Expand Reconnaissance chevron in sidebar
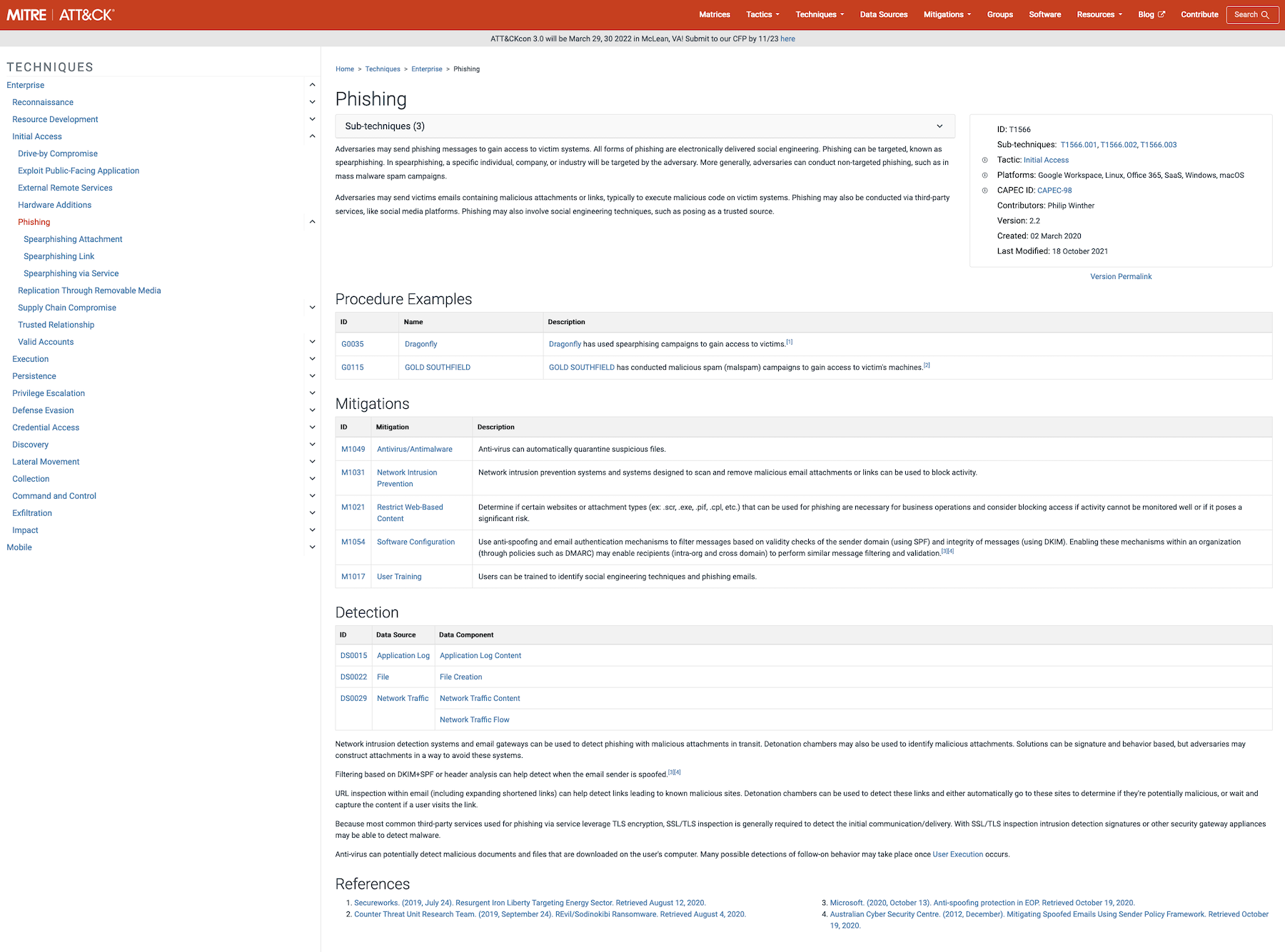The width and height of the screenshot is (1285, 952). click(312, 102)
